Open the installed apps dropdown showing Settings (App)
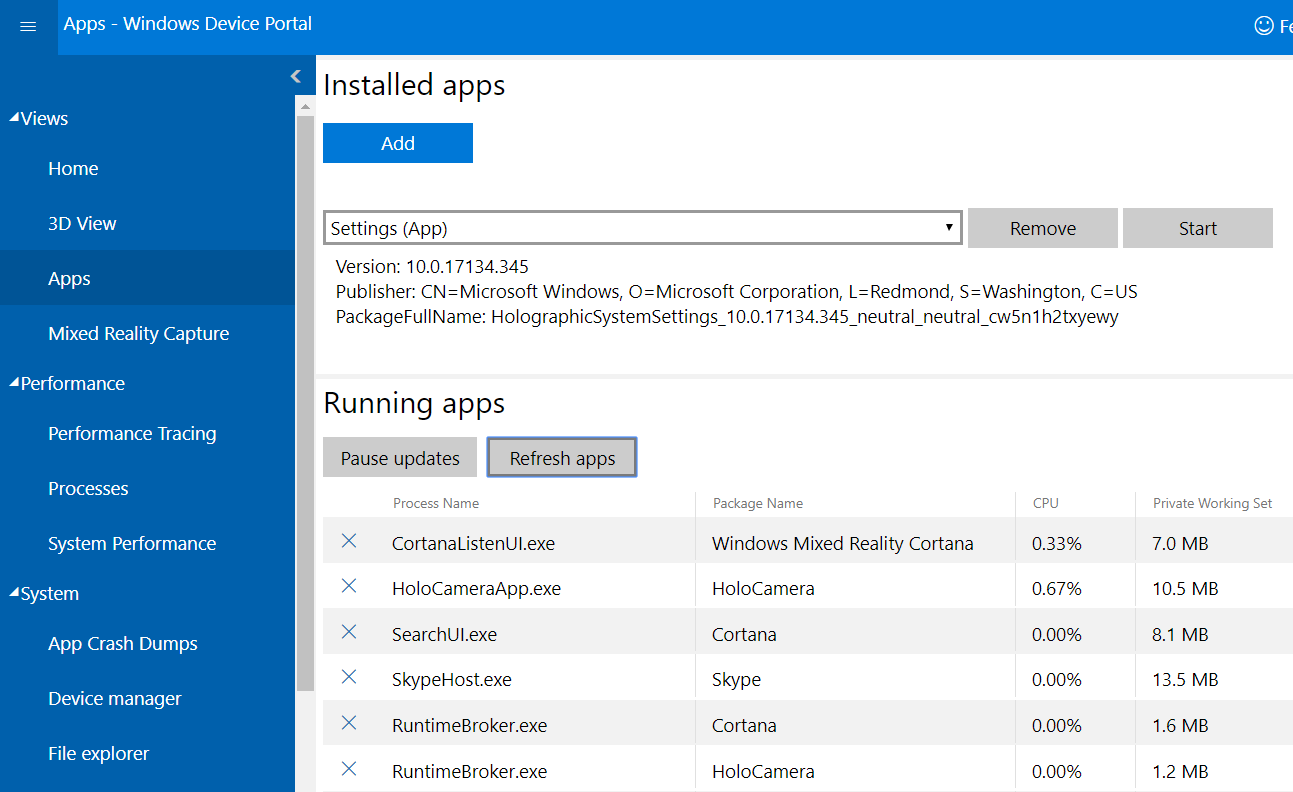The image size is (1293, 792). pyautogui.click(x=642, y=228)
